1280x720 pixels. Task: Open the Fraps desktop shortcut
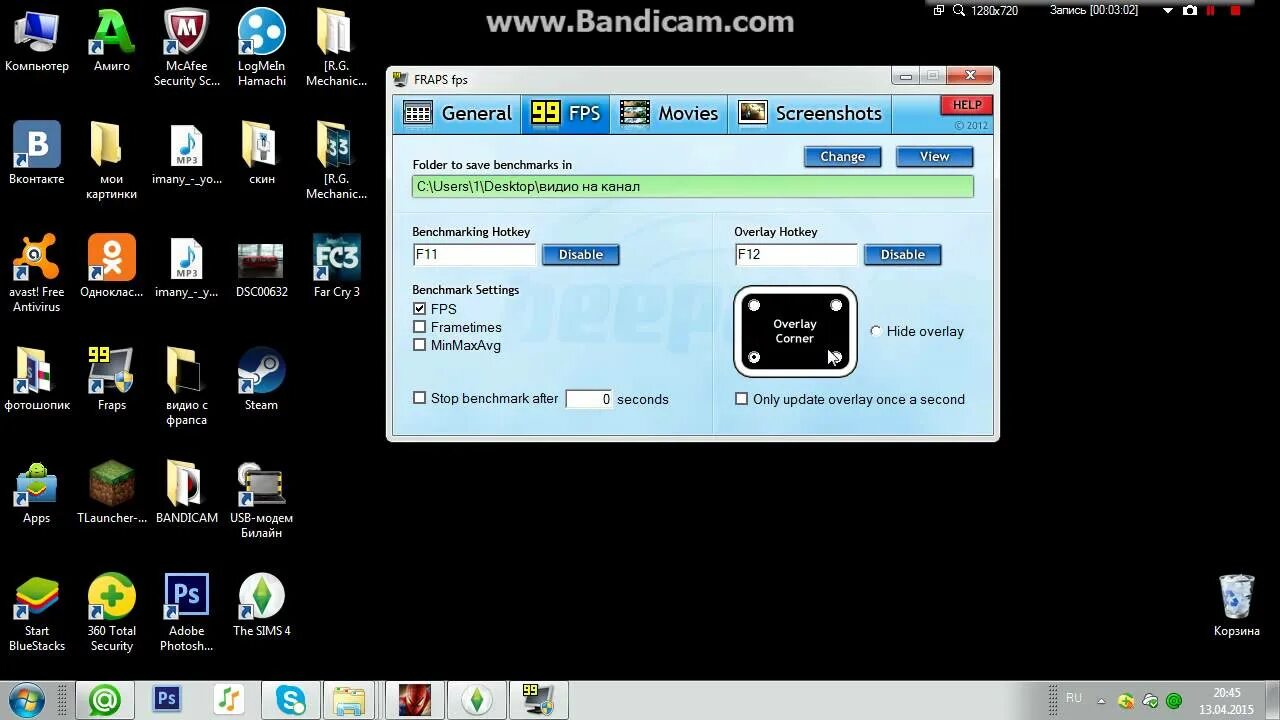click(112, 379)
